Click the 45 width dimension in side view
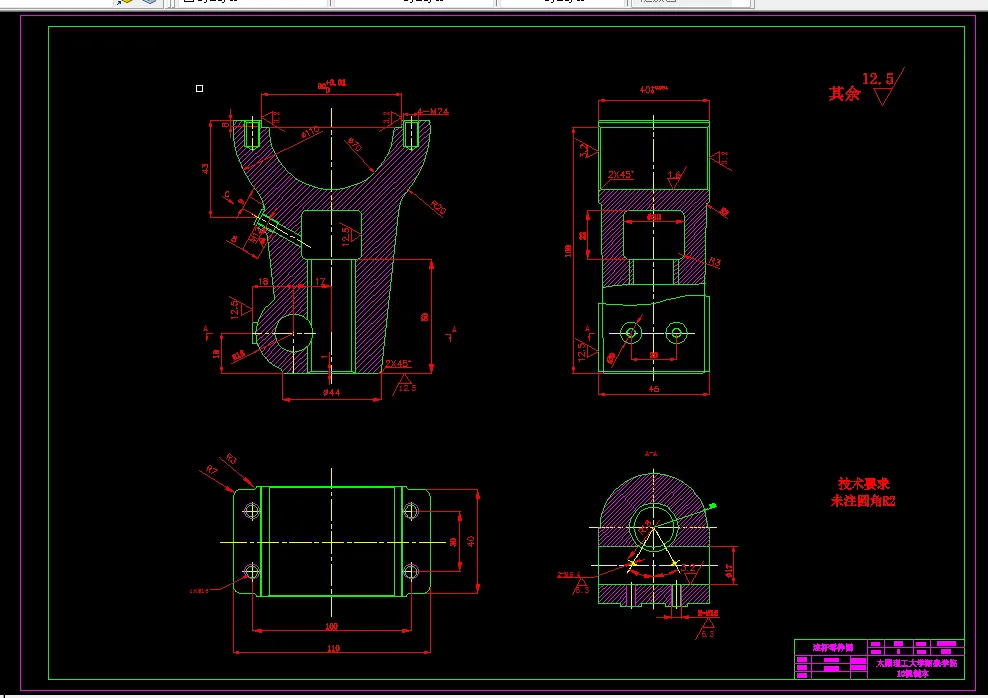 coord(654,389)
